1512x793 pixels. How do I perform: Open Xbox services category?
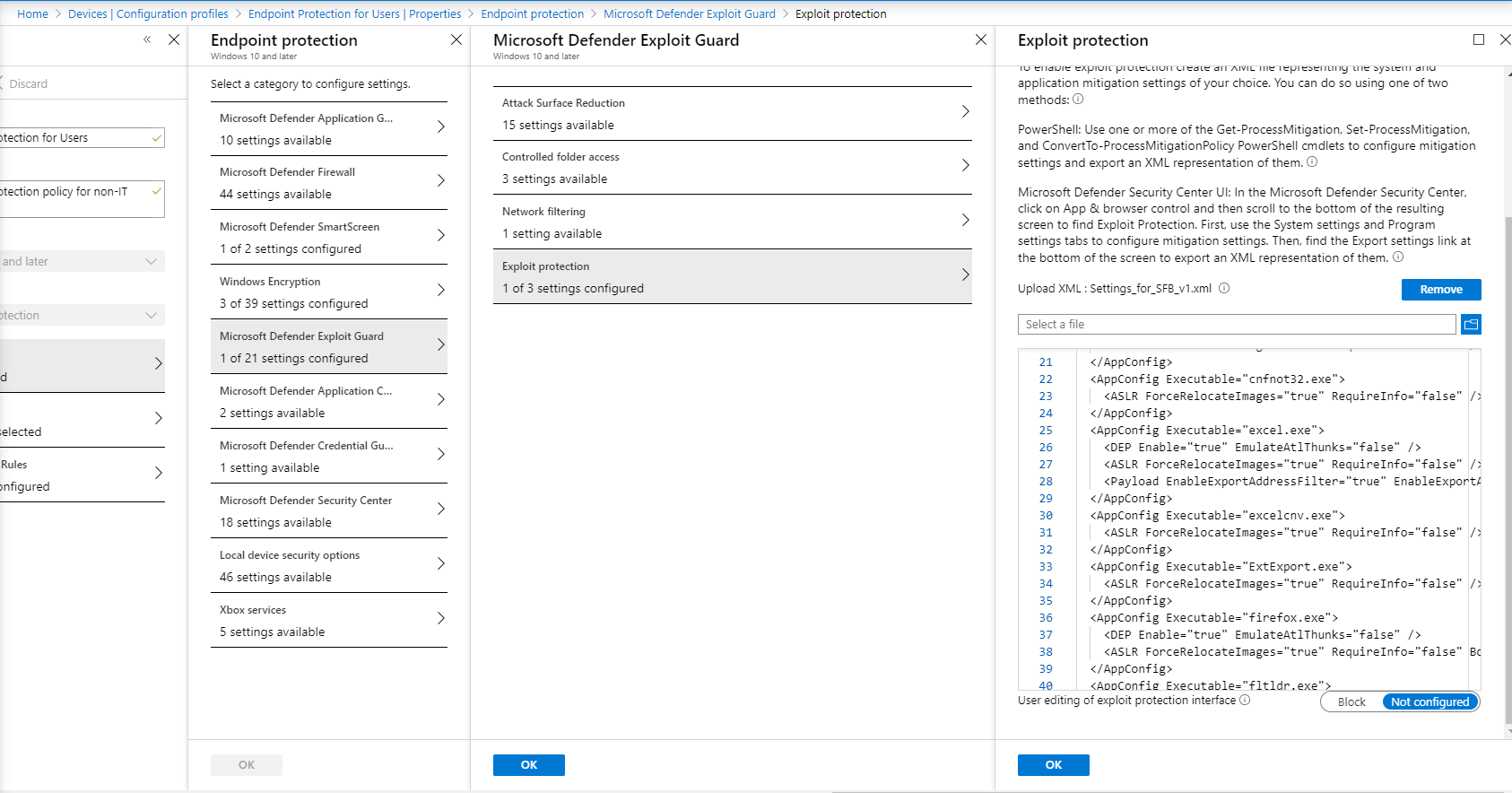329,621
